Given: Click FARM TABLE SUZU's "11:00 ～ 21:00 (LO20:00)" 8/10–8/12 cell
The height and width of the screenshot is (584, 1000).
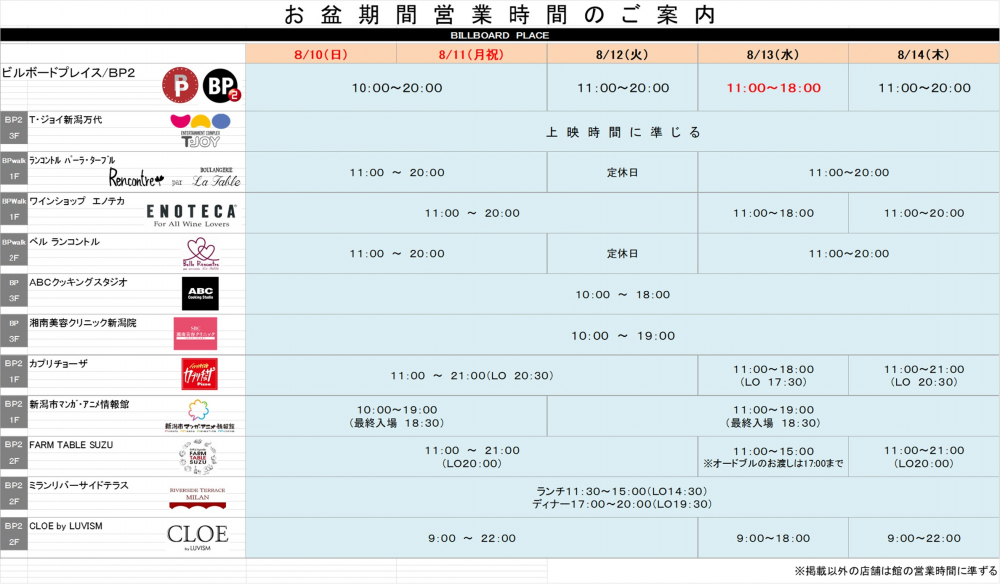Looking at the screenshot, I should point(472,456).
